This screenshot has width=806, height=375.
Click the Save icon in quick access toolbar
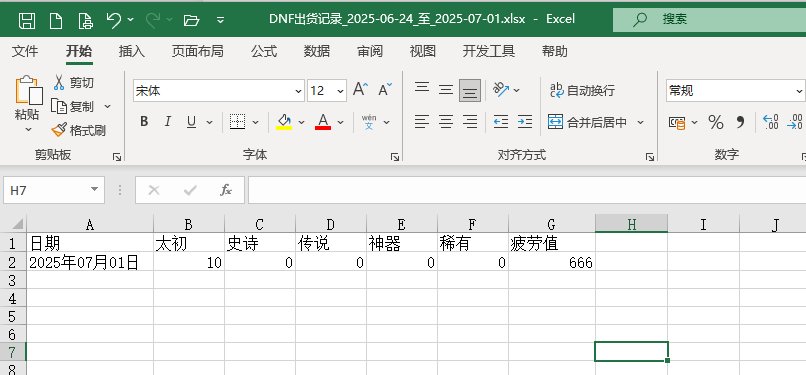tap(27, 20)
